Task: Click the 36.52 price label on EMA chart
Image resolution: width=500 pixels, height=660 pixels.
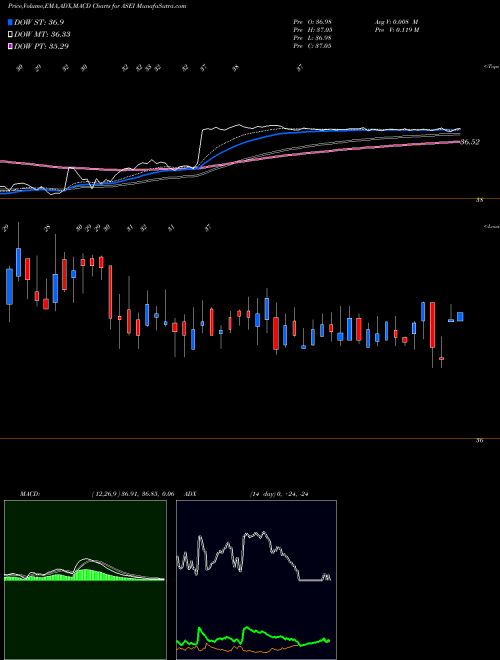Action: click(470, 142)
